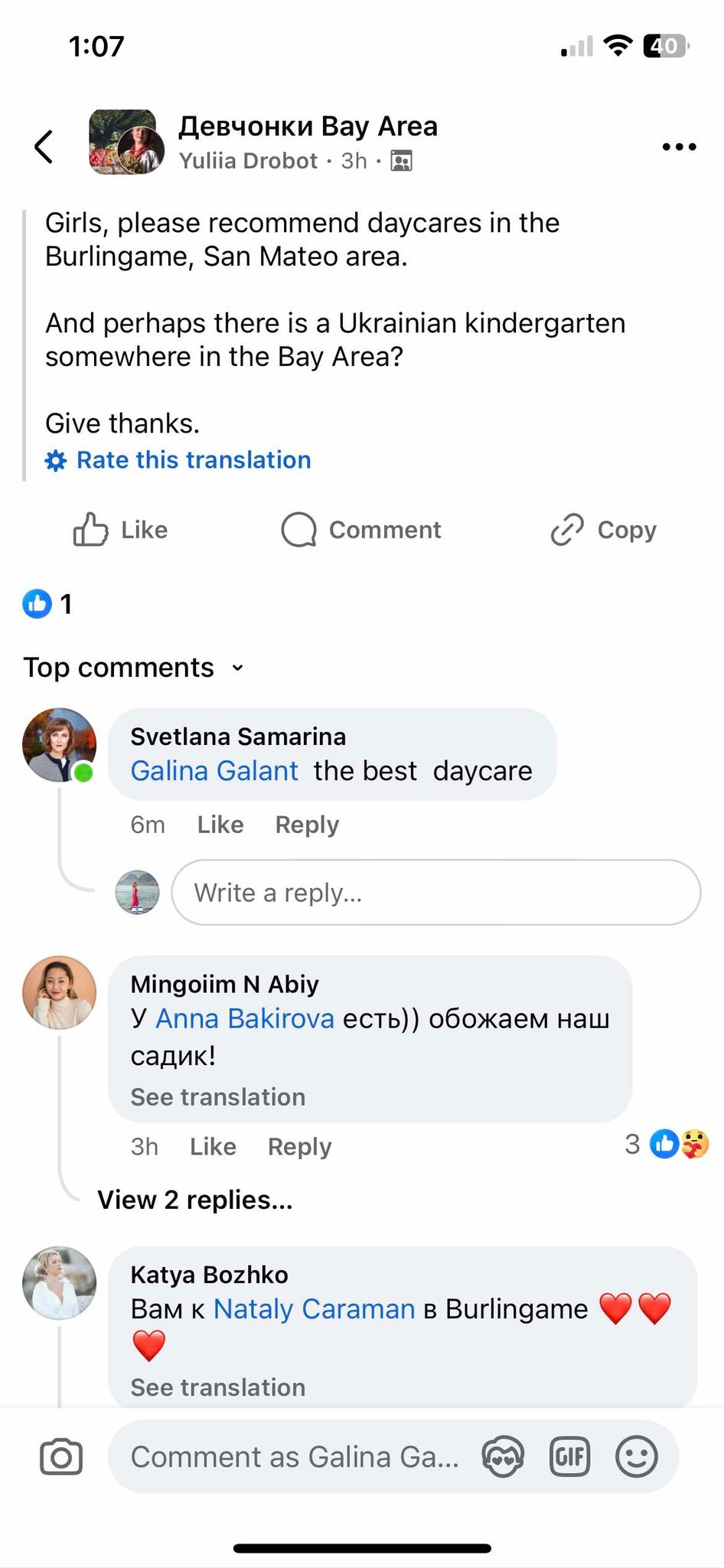Viewport: 724px width, 1568px height.
Task: Open the three-dot post options menu
Action: tap(679, 146)
